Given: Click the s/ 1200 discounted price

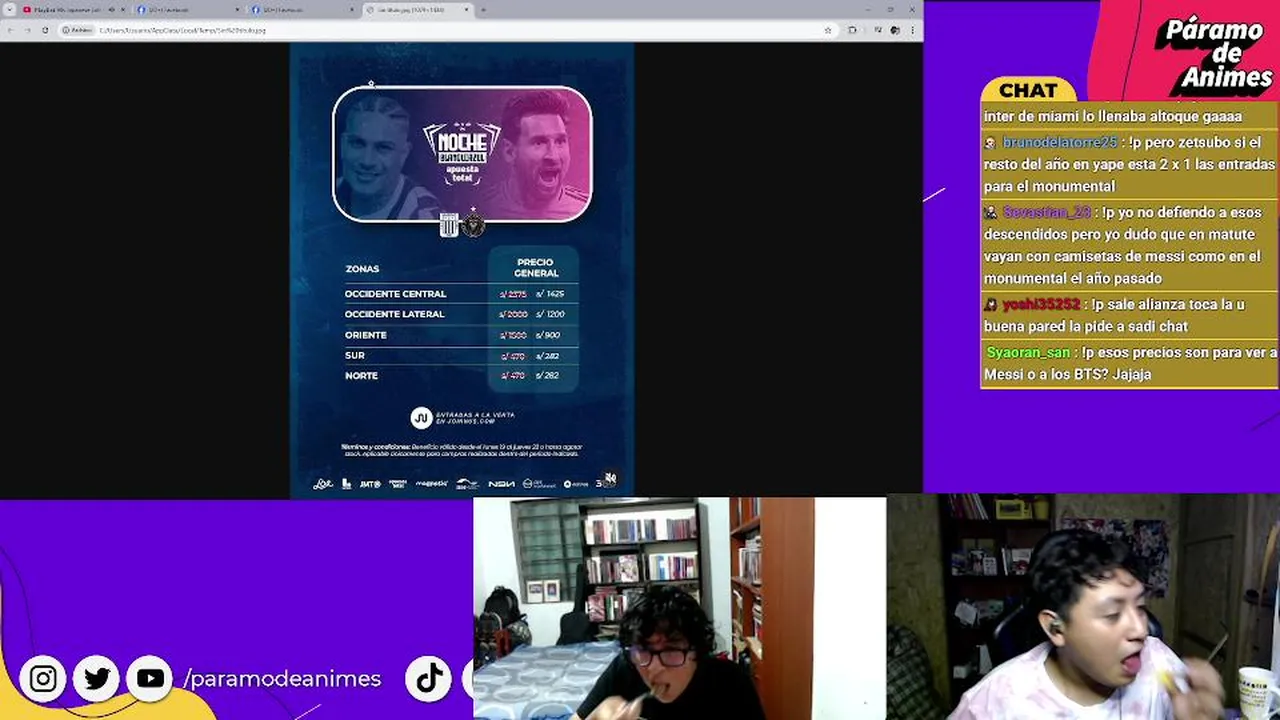Looking at the screenshot, I should [550, 314].
